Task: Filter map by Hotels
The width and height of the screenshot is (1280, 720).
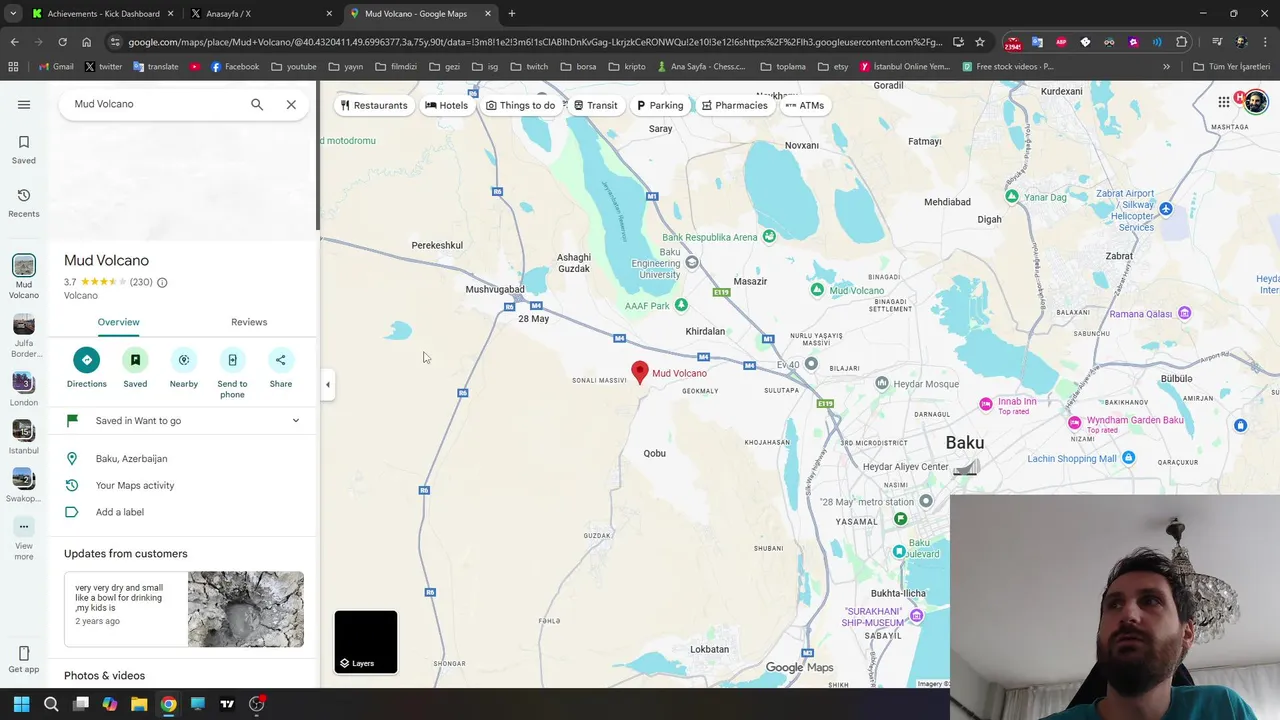Action: (x=446, y=105)
